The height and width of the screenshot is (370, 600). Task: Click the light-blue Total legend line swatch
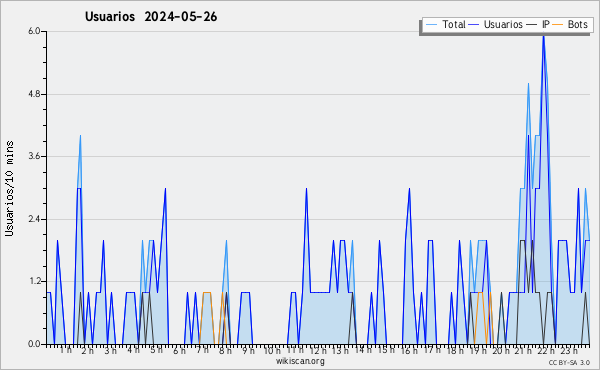coord(431,25)
